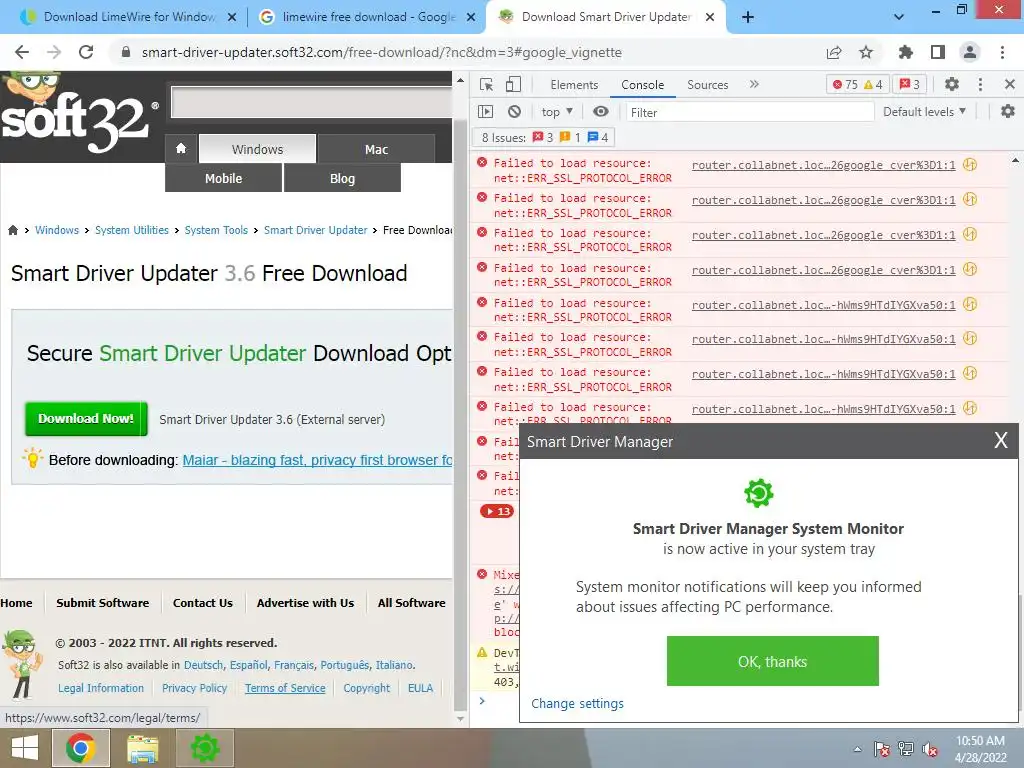Open the Privacy Policy footer link
Viewport: 1024px width, 768px height.
(x=195, y=688)
